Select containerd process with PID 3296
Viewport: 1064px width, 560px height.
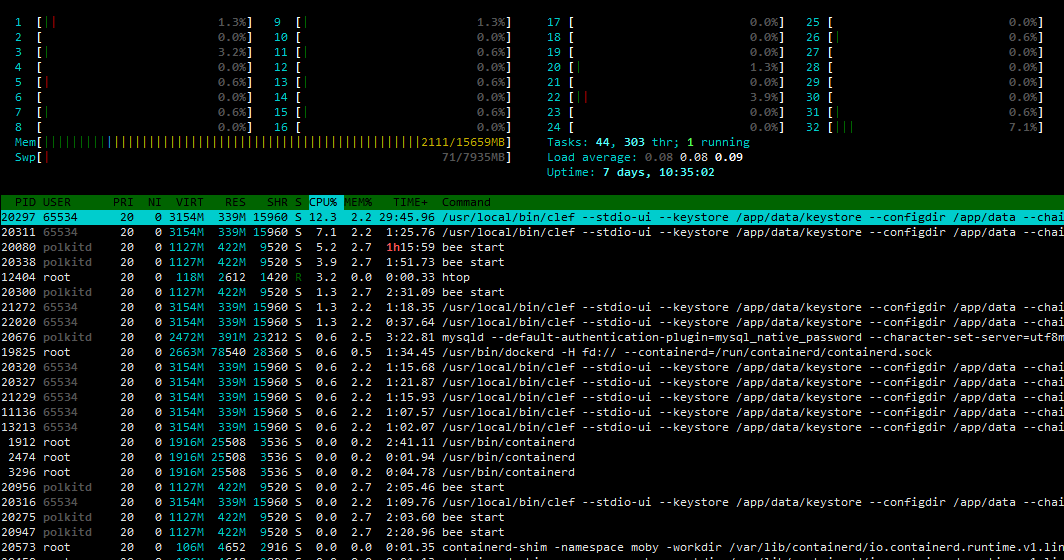[532, 472]
